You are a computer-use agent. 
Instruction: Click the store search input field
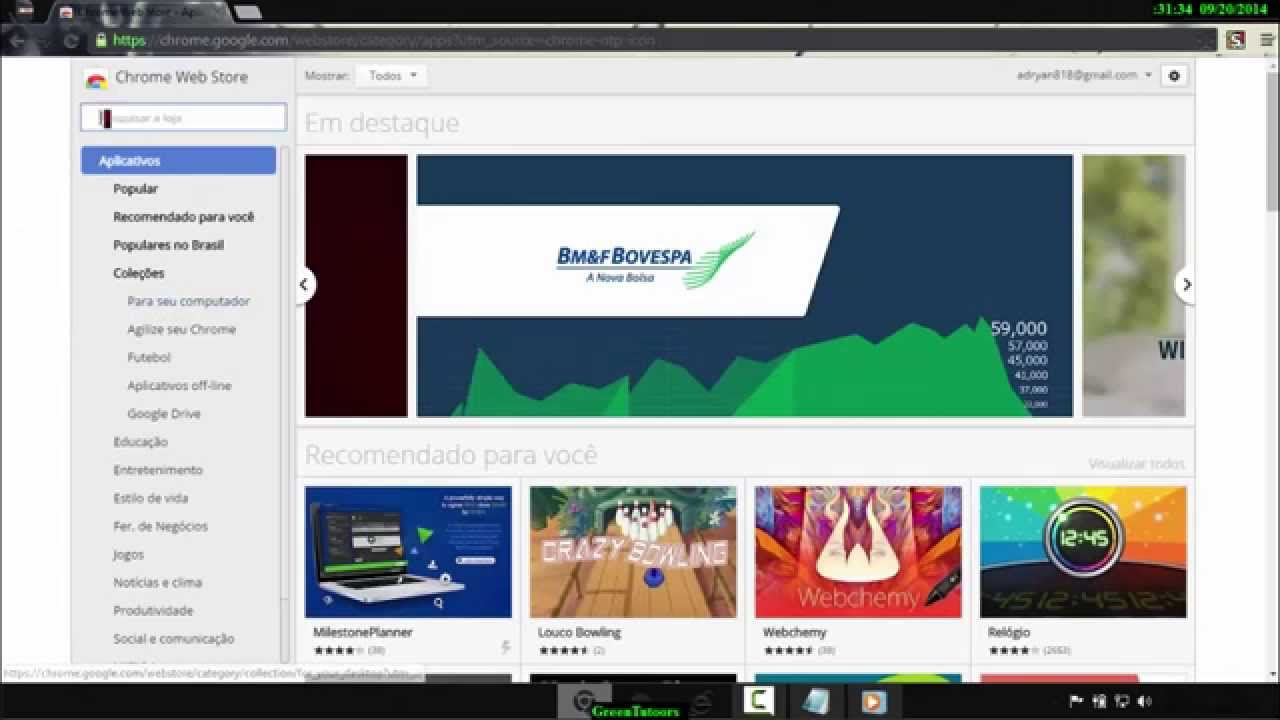184,118
